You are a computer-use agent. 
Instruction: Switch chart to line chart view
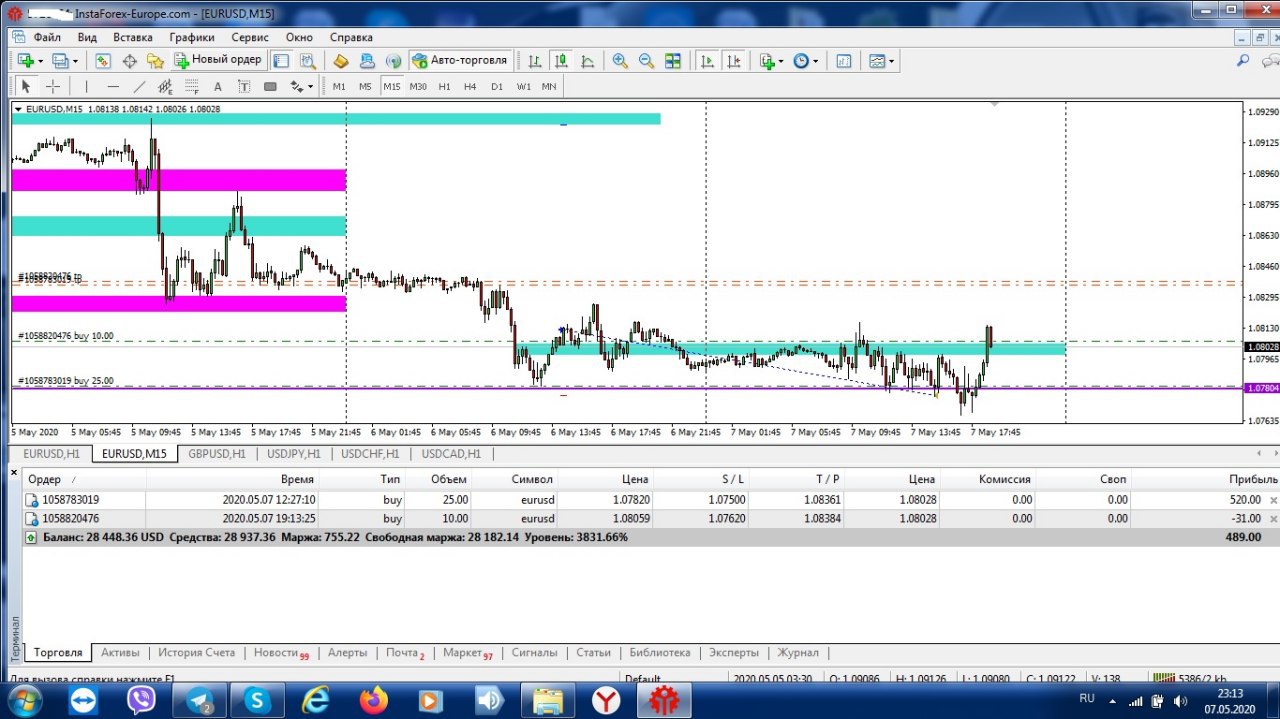(587, 61)
